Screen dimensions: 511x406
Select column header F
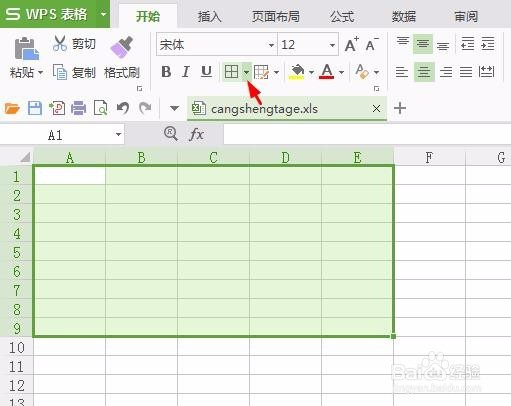(429, 157)
